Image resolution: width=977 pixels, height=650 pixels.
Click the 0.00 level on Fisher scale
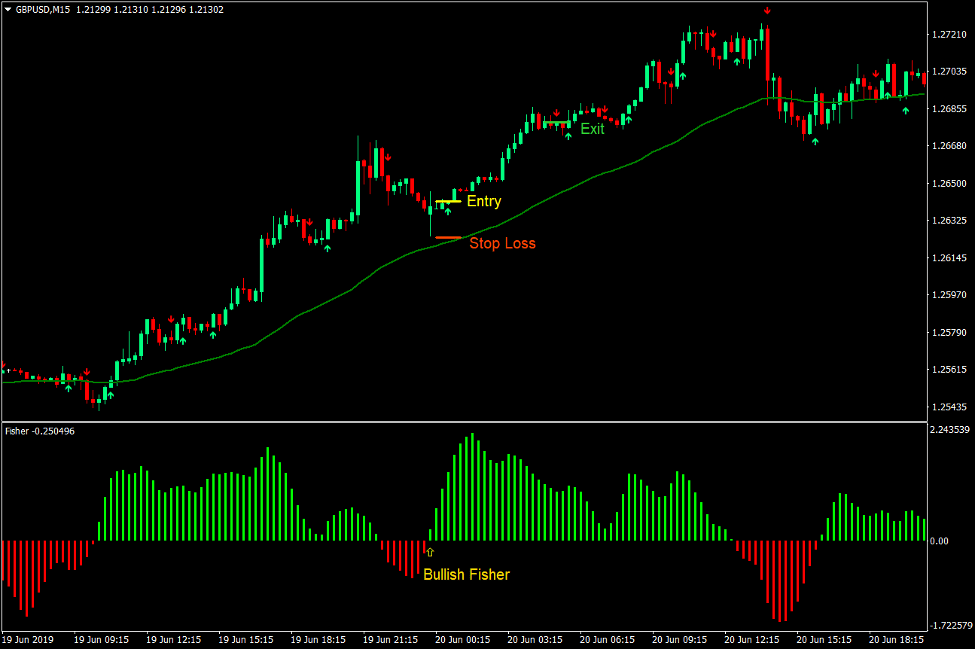[938, 541]
